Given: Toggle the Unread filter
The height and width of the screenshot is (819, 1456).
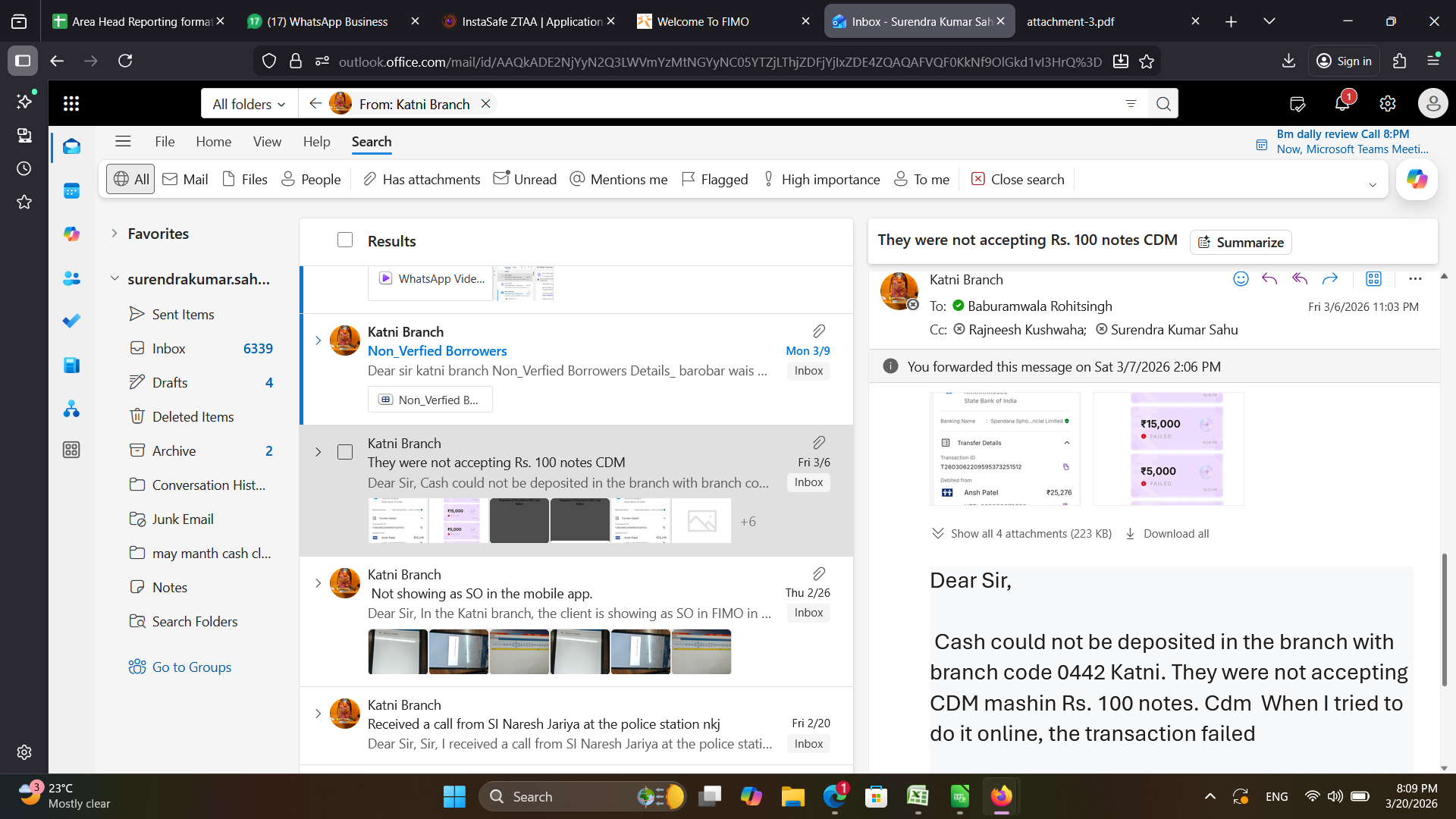Looking at the screenshot, I should click(525, 180).
